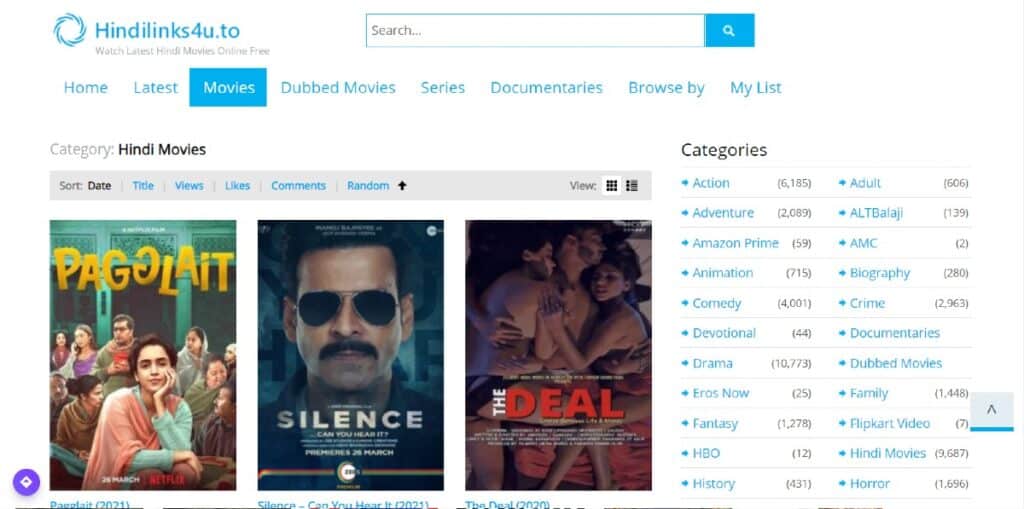
Task: Open the Animation category
Action: (722, 273)
